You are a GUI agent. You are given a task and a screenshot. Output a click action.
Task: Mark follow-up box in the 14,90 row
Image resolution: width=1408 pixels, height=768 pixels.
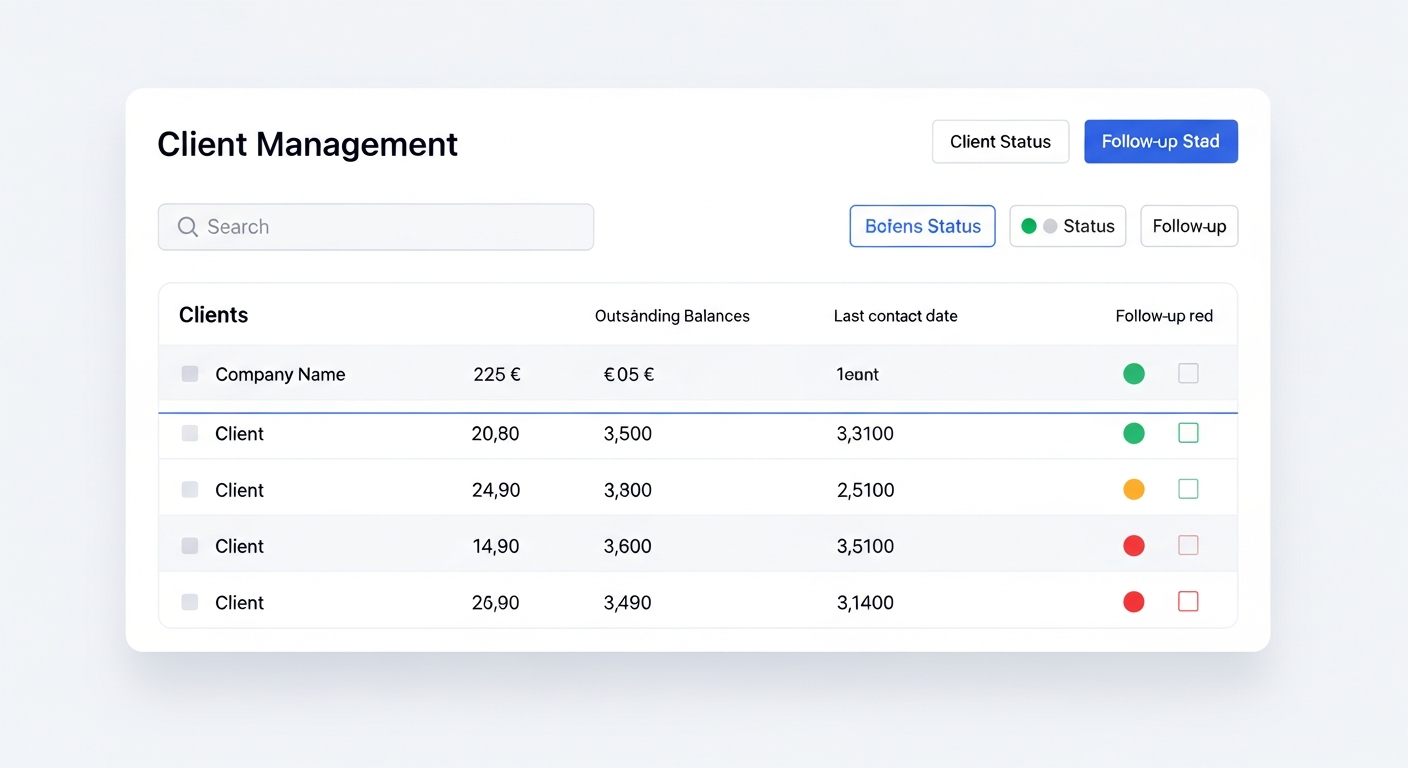(1188, 545)
